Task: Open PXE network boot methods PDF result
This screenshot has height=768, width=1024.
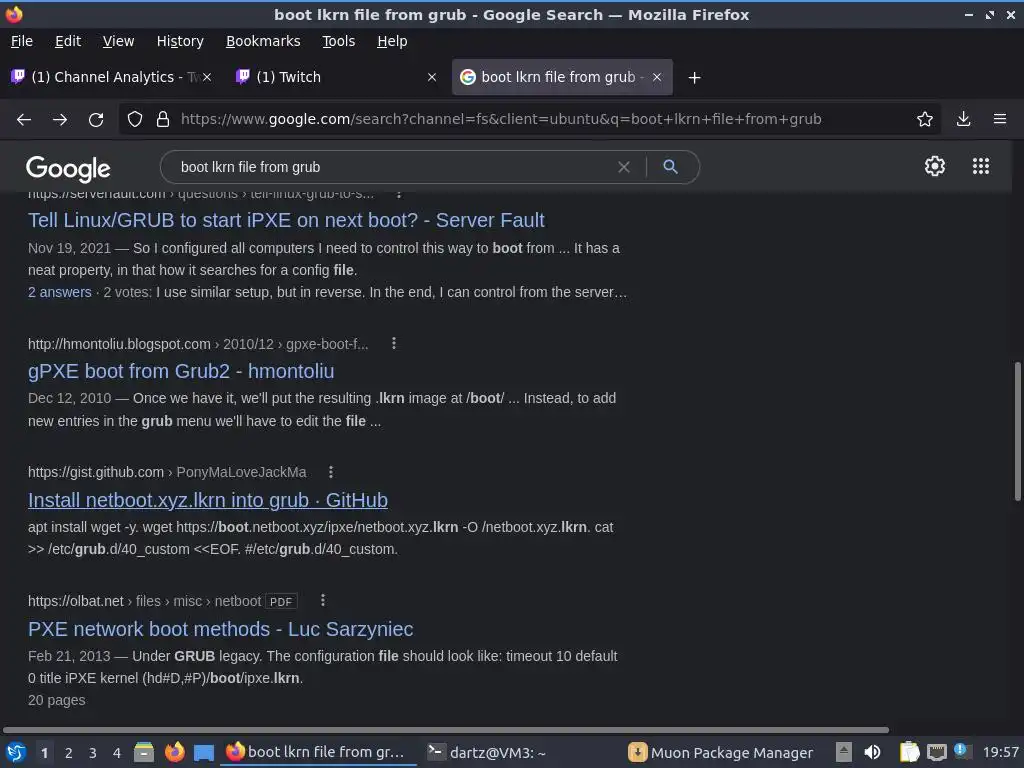Action: (221, 629)
